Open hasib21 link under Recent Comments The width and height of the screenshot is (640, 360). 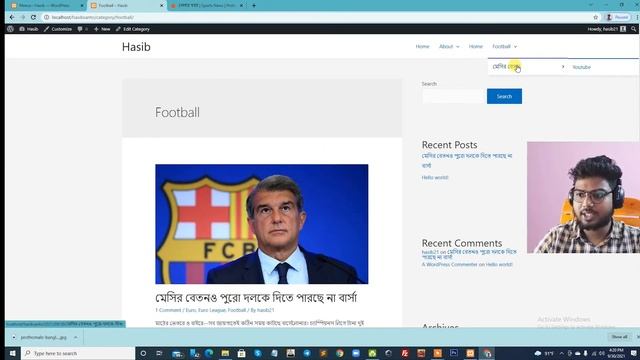[430, 252]
